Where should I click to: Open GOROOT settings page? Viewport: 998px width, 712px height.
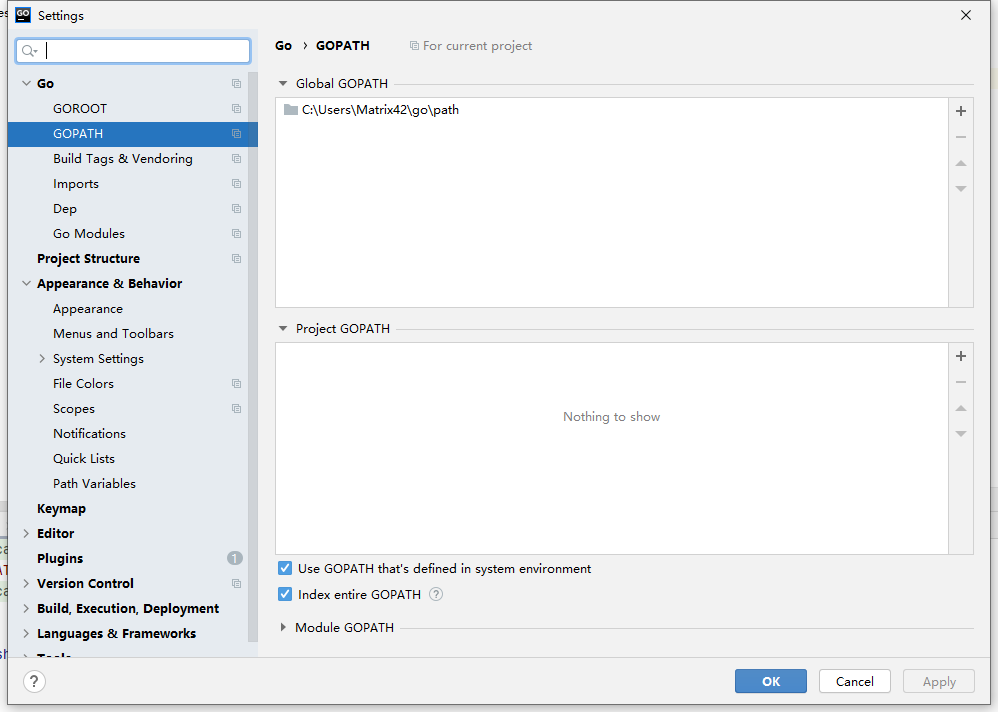point(80,109)
